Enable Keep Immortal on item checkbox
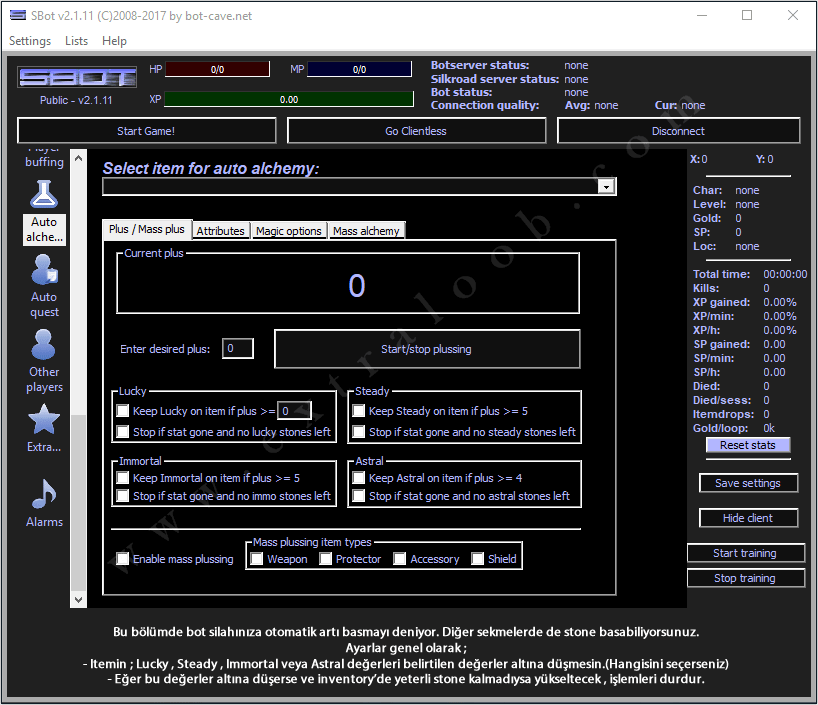Screen dimensions: 818x705 point(123,477)
